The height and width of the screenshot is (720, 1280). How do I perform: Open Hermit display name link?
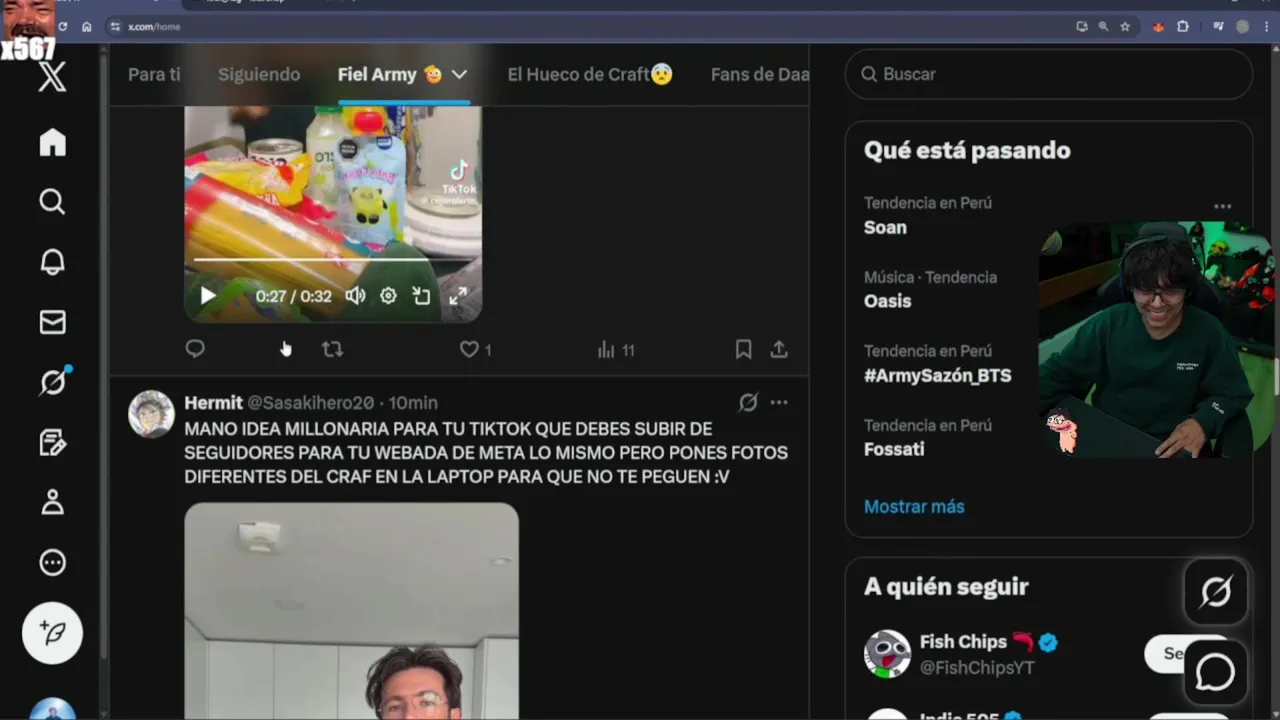(x=213, y=403)
